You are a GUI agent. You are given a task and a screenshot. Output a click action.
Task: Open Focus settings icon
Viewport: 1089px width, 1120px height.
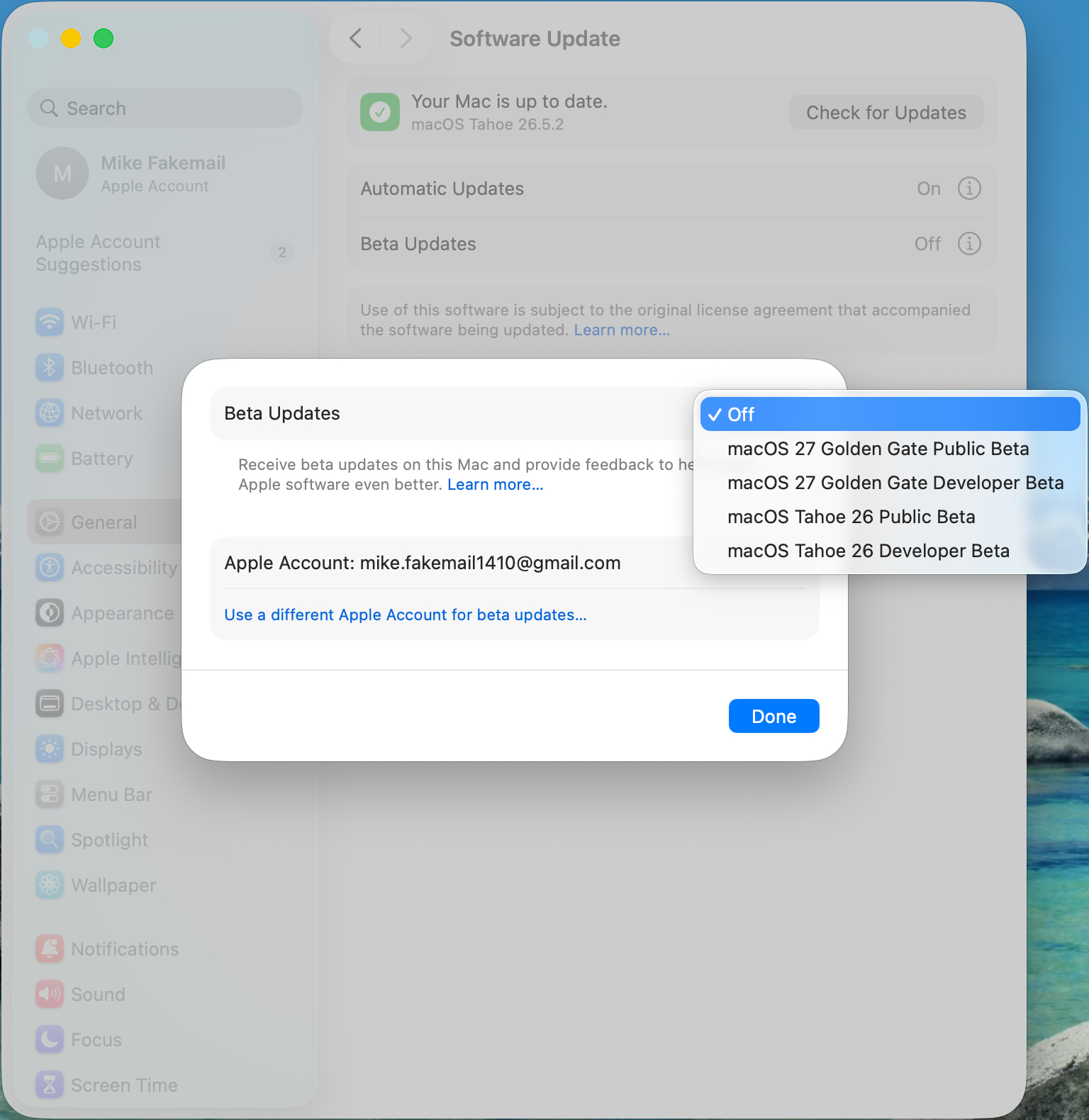click(50, 1040)
